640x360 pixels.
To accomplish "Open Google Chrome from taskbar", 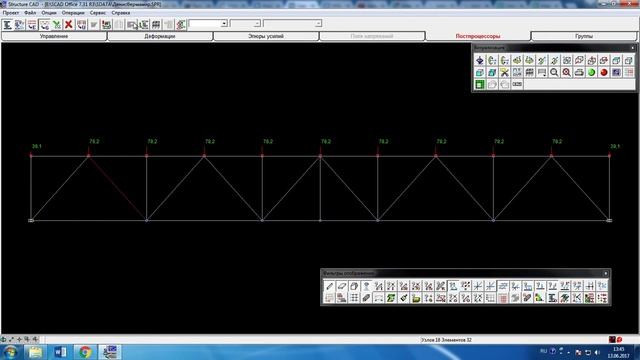I will point(85,352).
